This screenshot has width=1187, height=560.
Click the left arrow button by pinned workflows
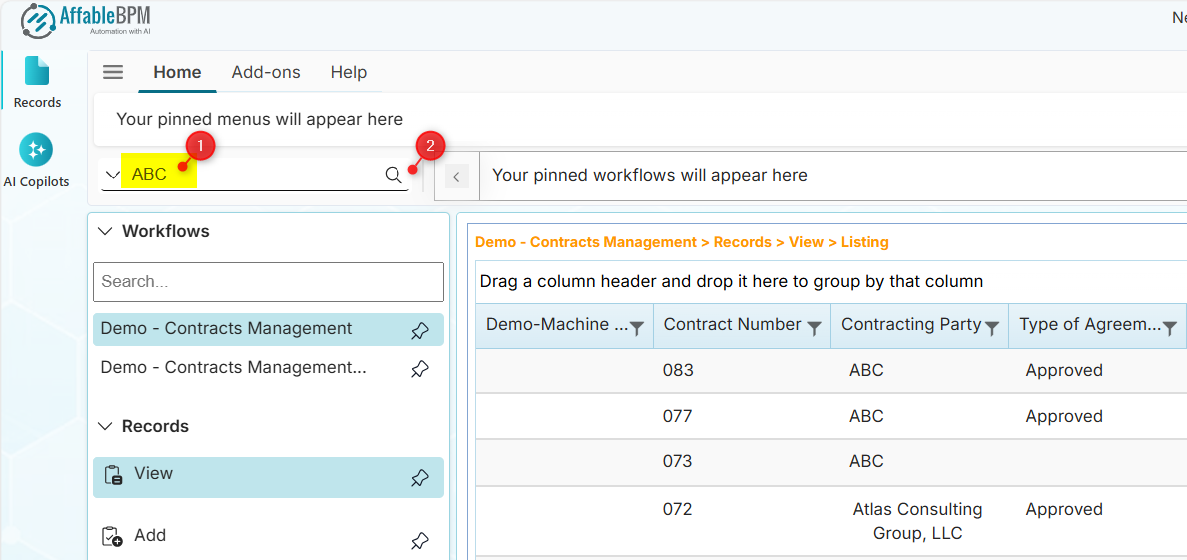[x=456, y=177]
